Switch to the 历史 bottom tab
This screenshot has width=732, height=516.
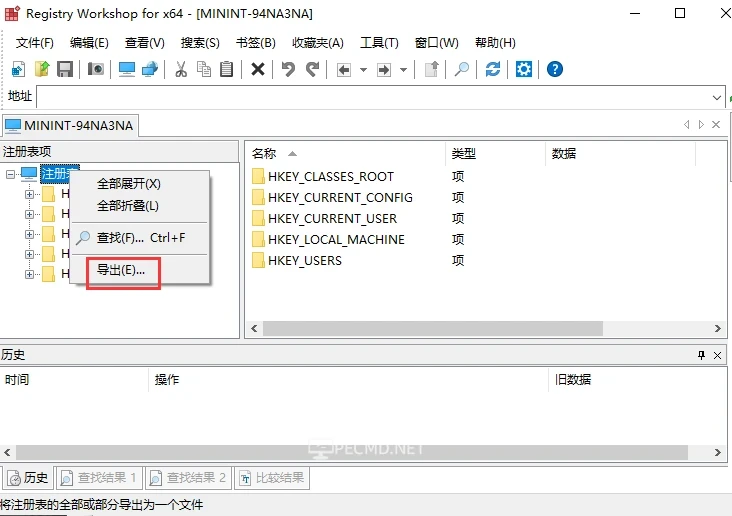click(28, 478)
